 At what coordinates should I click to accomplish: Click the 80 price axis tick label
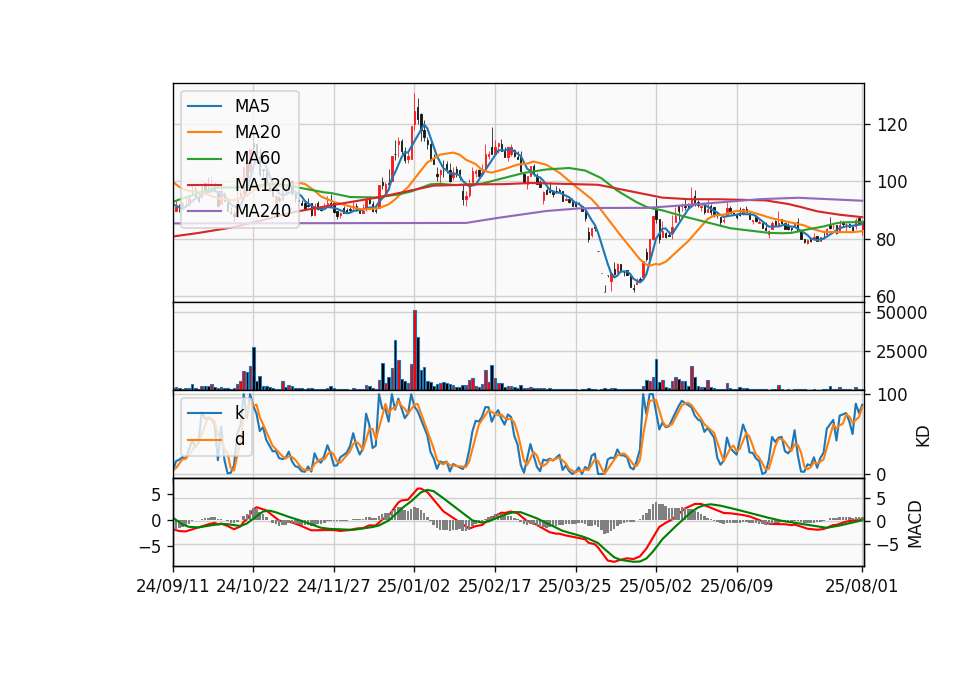887,240
